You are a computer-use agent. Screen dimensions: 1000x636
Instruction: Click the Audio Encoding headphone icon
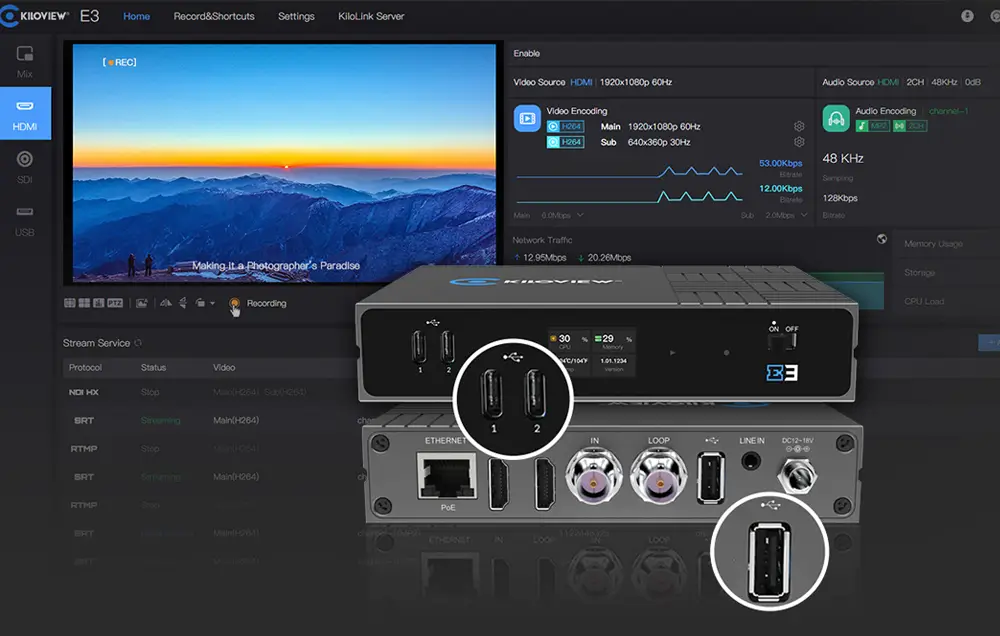pos(836,118)
